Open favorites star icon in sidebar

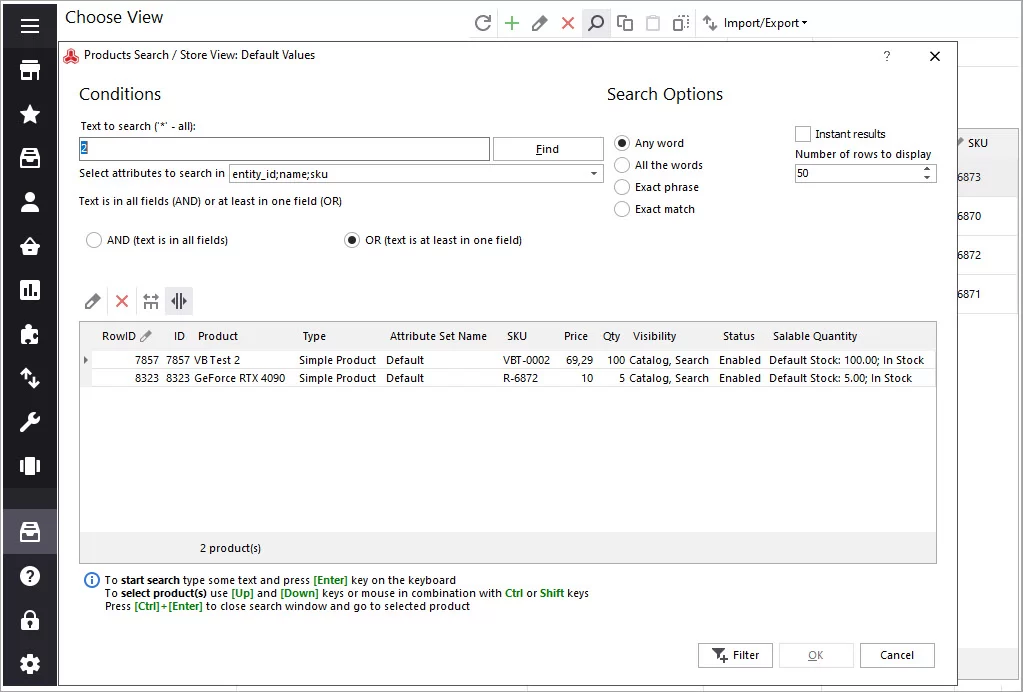click(29, 114)
